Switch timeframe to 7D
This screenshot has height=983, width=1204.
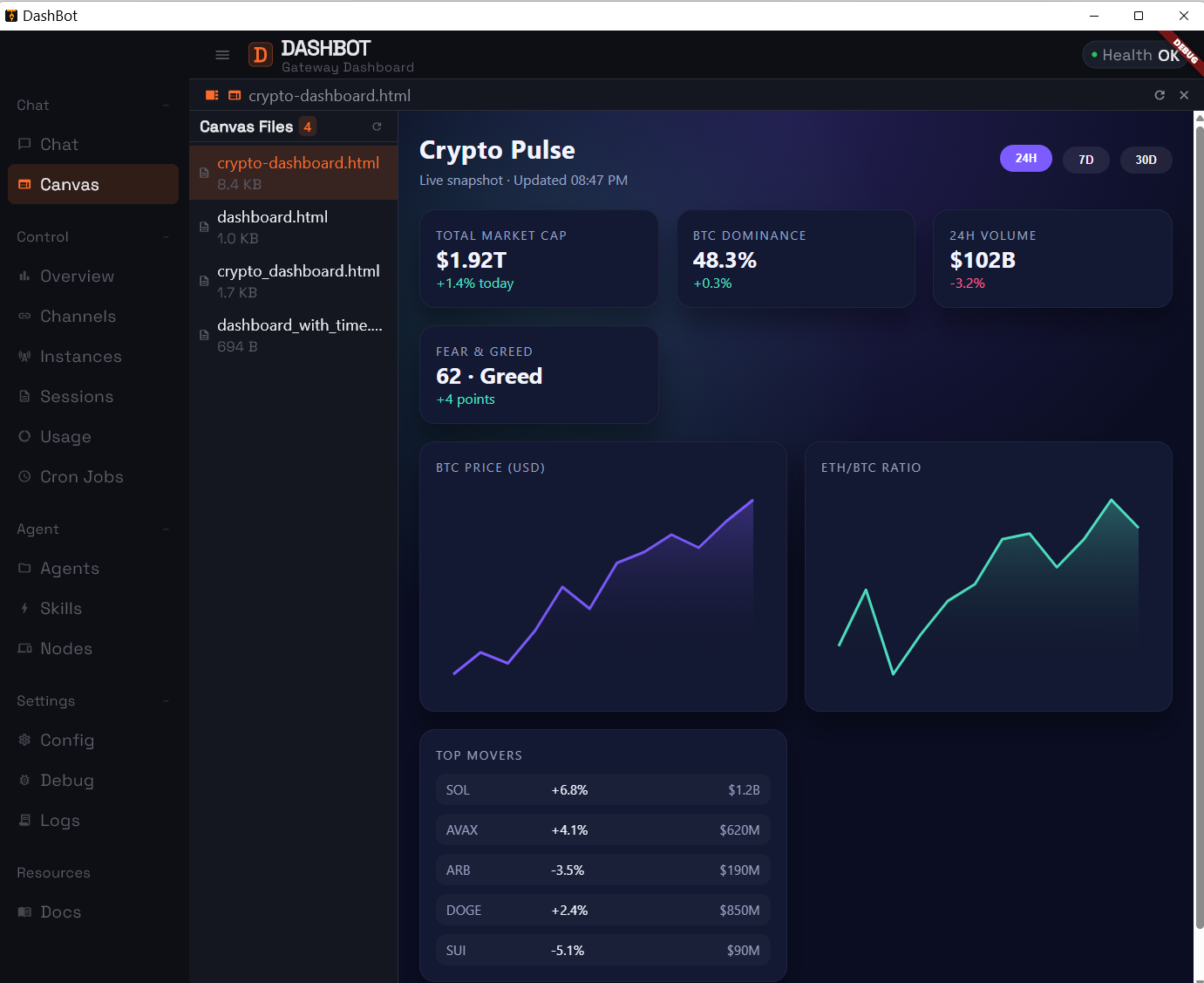click(x=1085, y=160)
